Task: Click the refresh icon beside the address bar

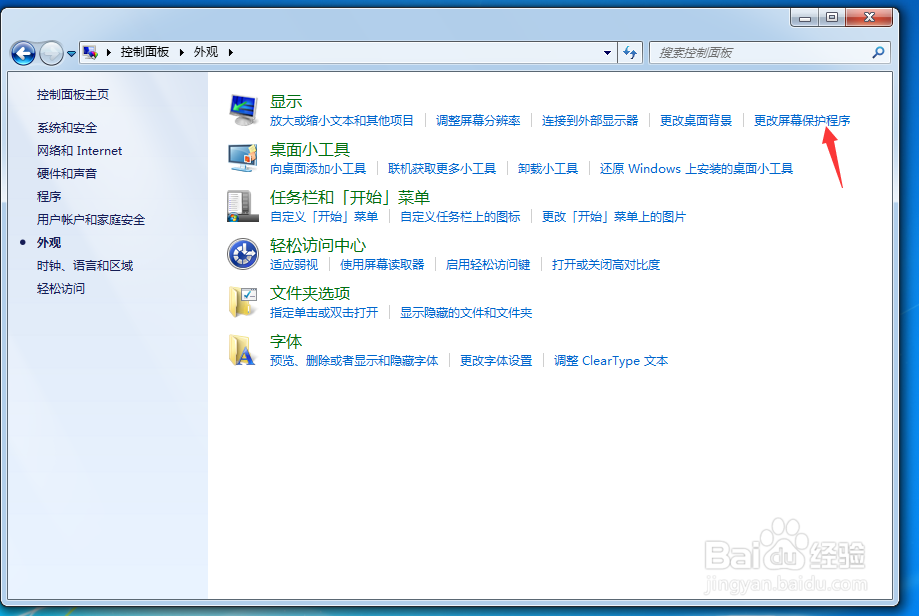Action: click(630, 52)
